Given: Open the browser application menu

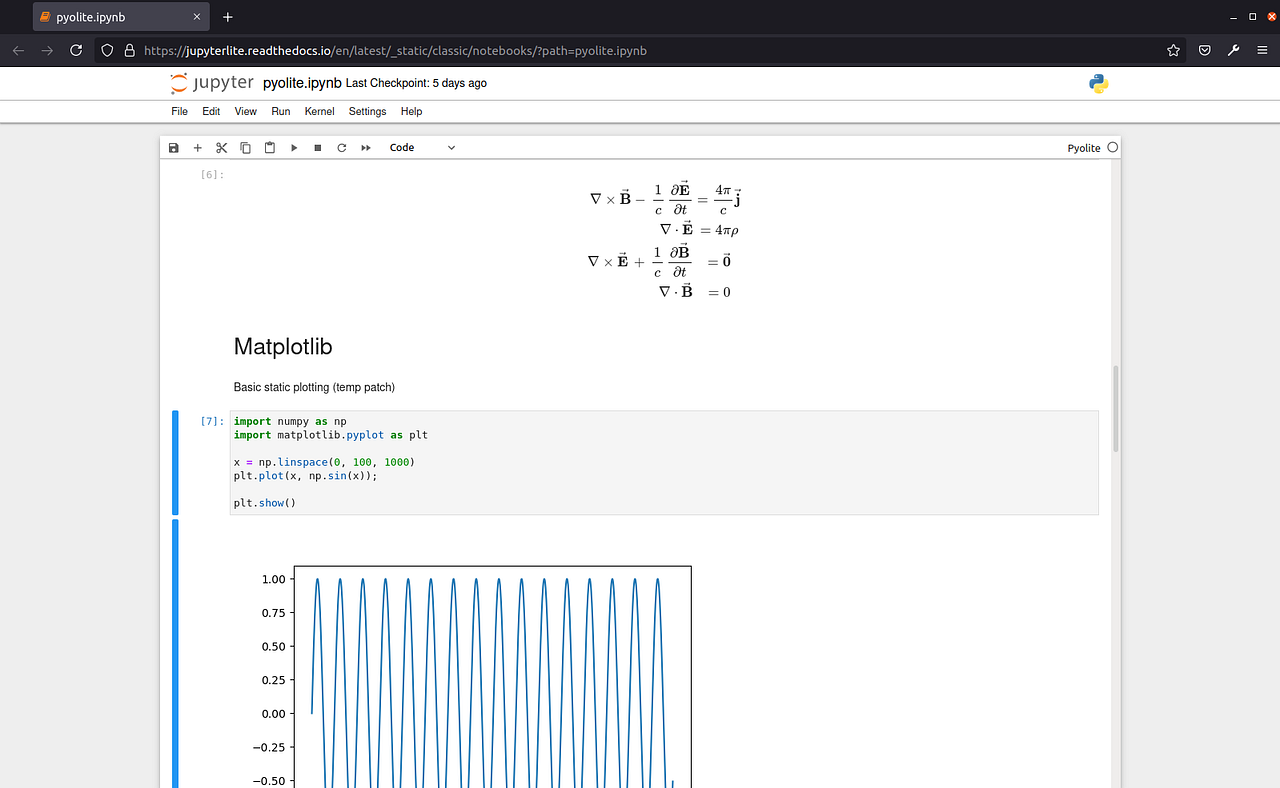Looking at the screenshot, I should click(x=1261, y=50).
